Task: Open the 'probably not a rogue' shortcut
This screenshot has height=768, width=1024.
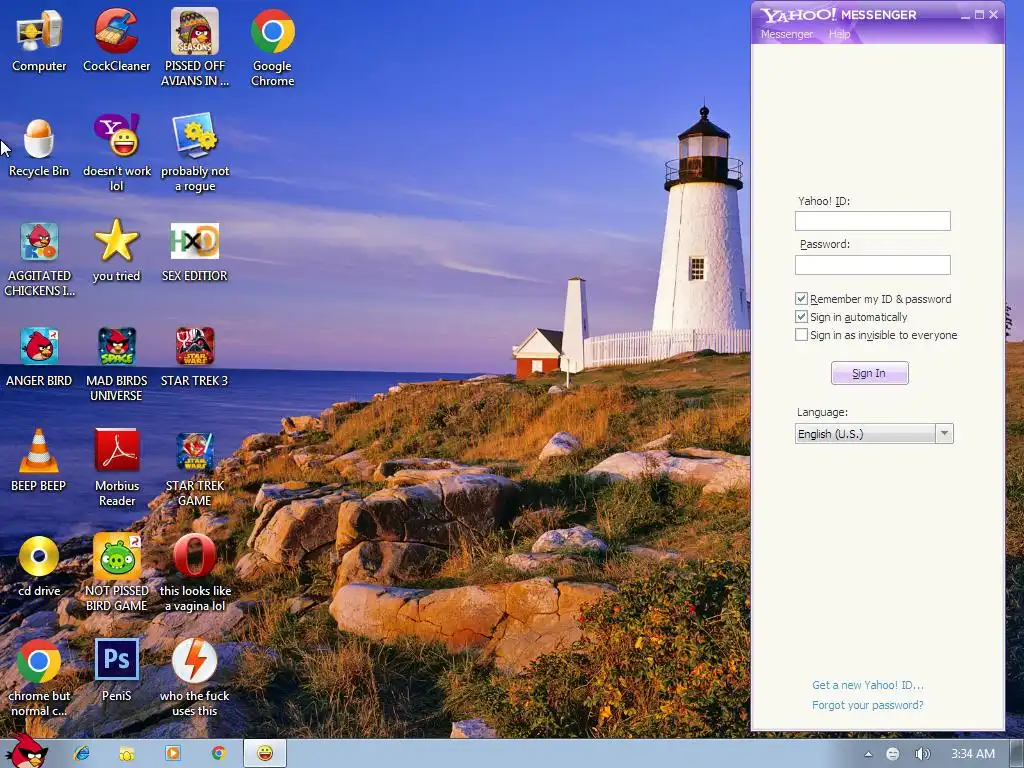Action: pyautogui.click(x=195, y=153)
